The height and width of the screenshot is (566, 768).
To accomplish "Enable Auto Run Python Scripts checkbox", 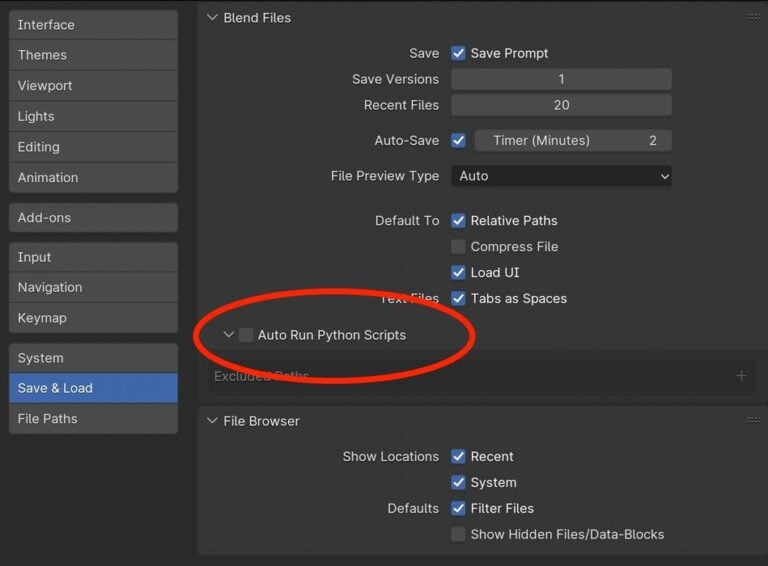I will [x=246, y=335].
